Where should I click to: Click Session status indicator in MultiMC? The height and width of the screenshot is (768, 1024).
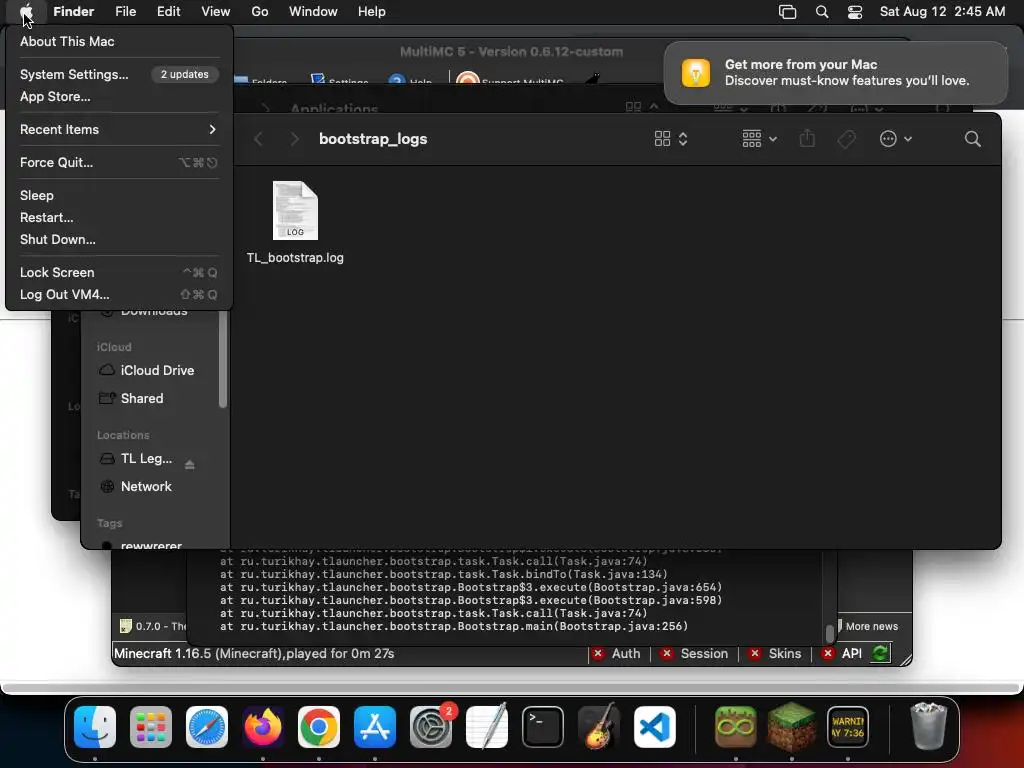[x=695, y=654]
